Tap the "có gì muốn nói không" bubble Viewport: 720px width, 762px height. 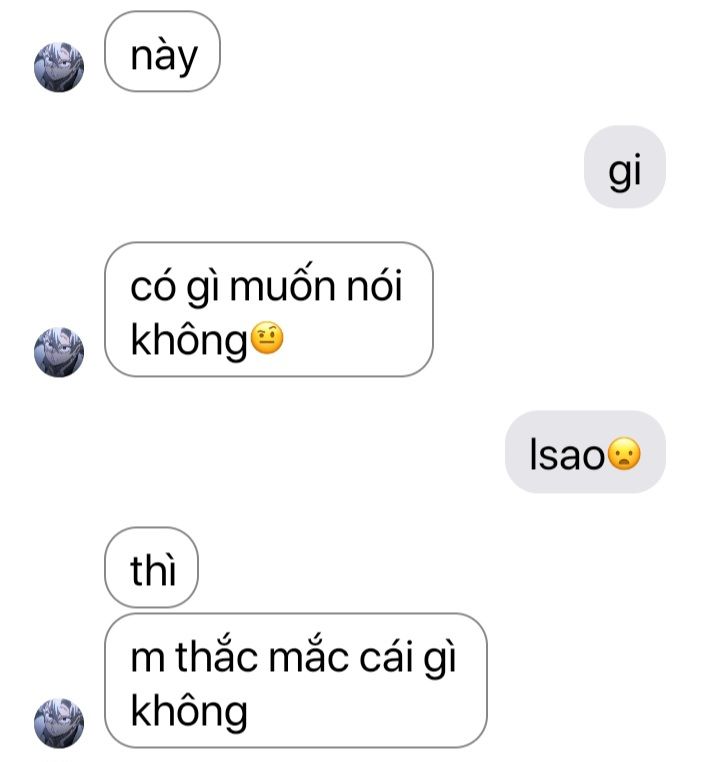click(269, 310)
